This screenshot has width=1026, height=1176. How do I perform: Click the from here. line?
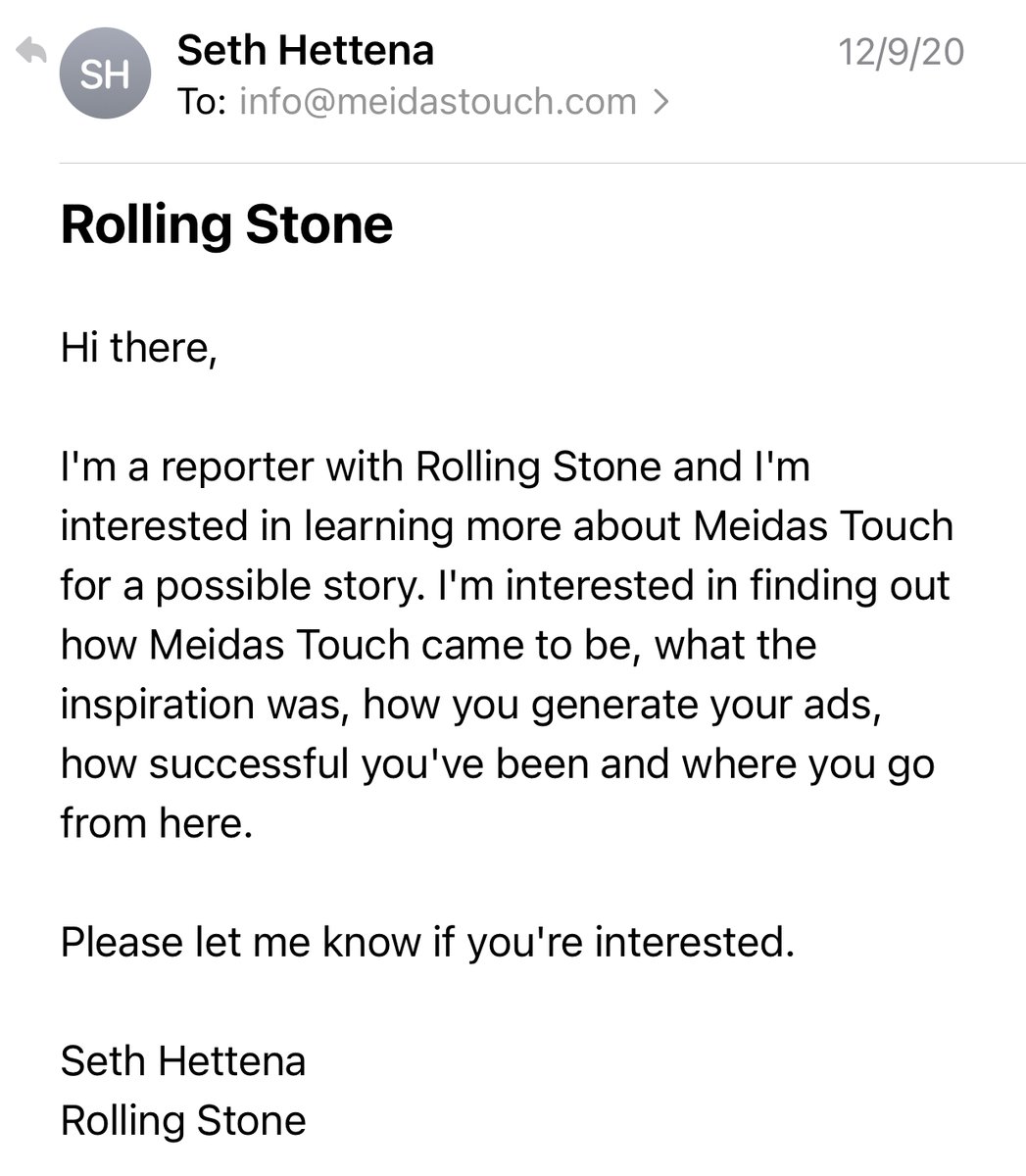pos(157,823)
